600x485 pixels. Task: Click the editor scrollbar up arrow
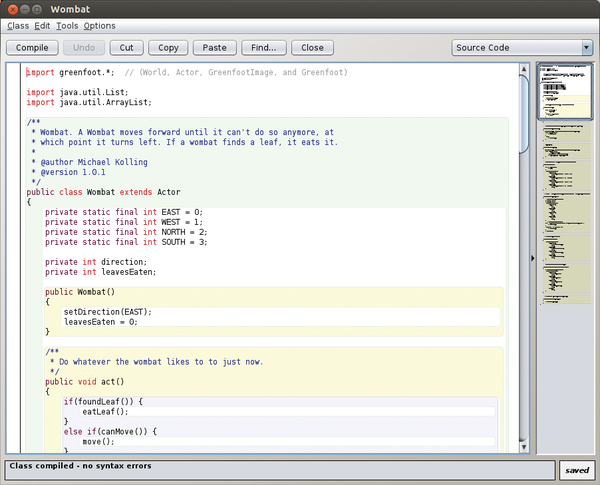pos(523,69)
